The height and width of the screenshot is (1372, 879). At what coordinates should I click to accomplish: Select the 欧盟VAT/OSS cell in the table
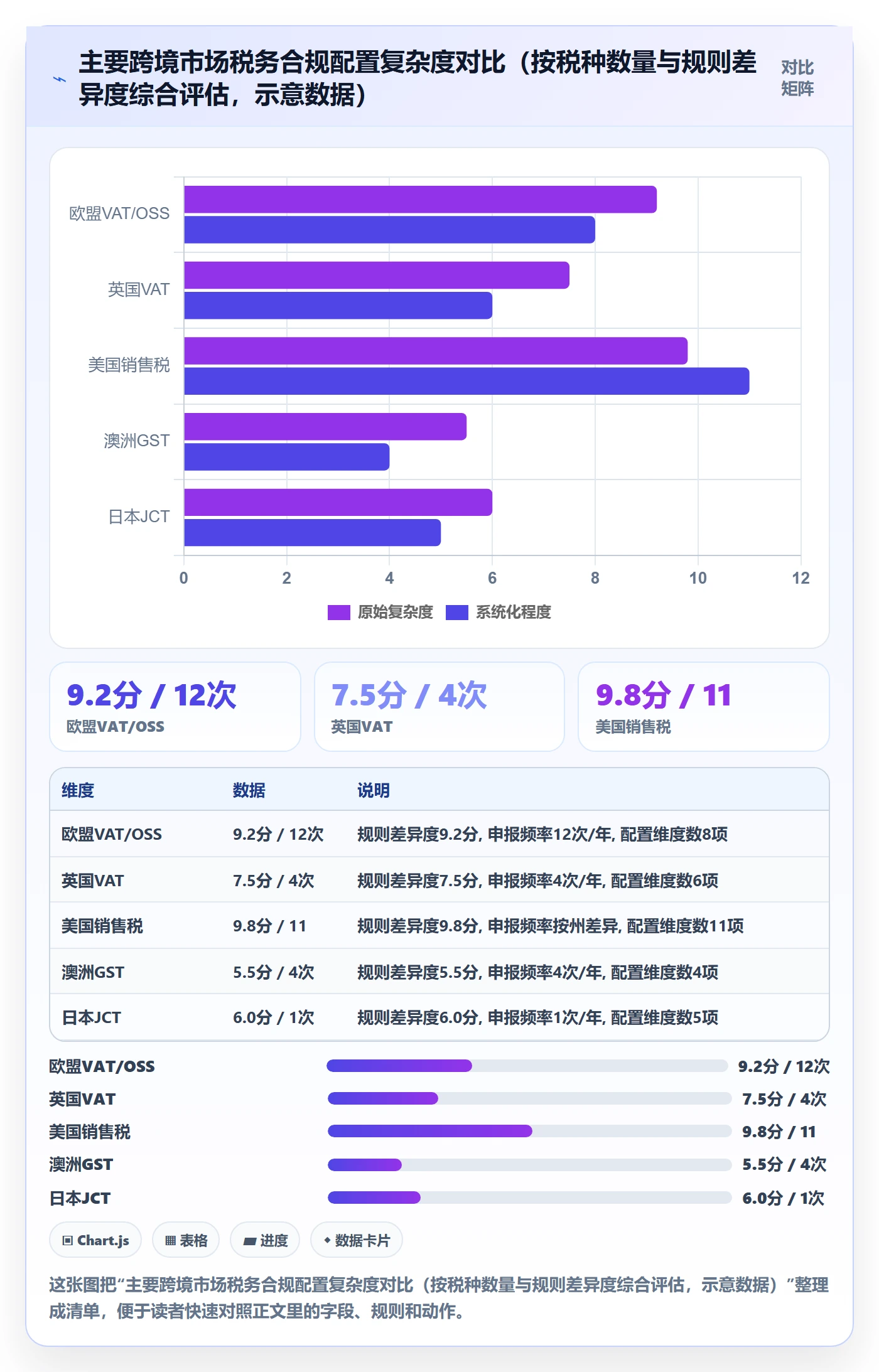pyautogui.click(x=112, y=834)
